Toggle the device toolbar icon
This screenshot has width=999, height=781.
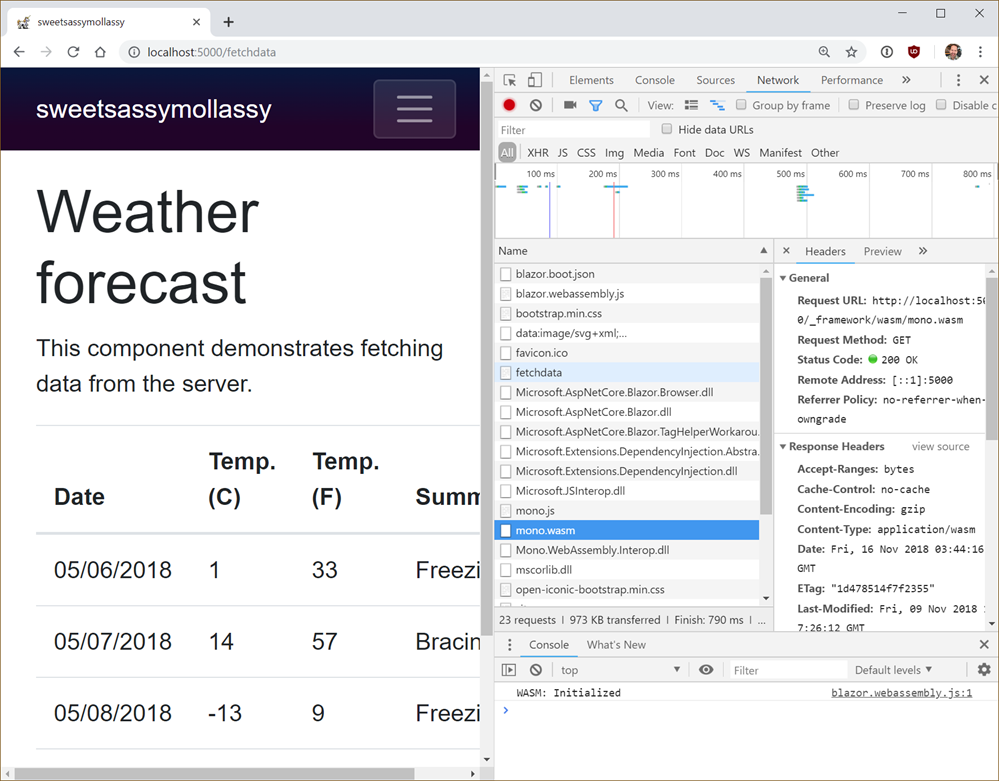click(535, 80)
